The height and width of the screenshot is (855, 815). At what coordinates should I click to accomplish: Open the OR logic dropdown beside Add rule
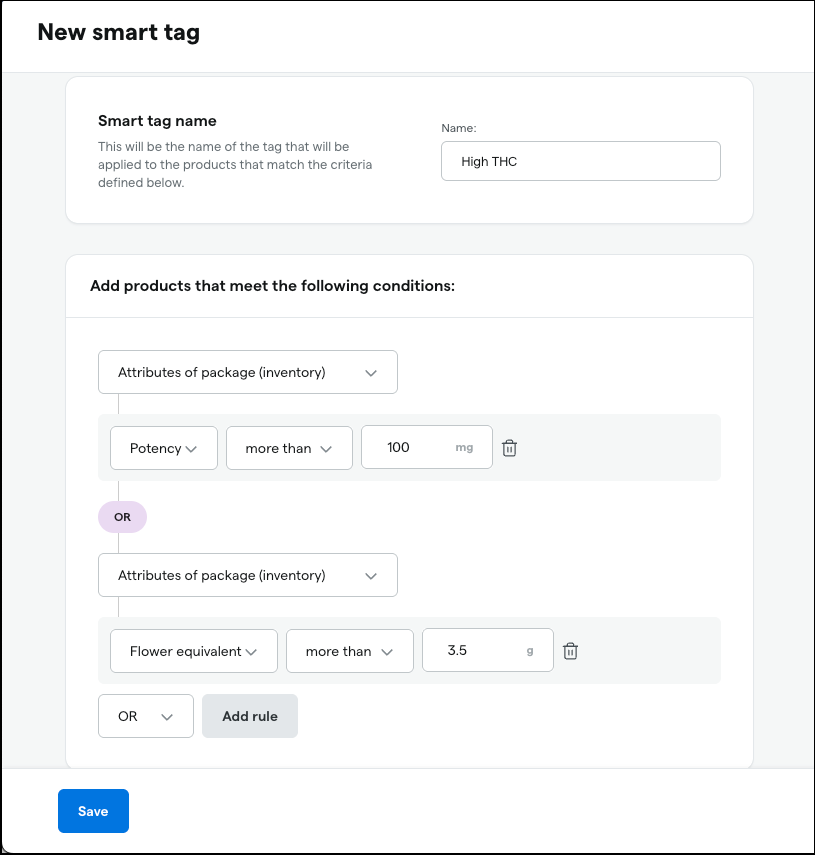tap(146, 716)
